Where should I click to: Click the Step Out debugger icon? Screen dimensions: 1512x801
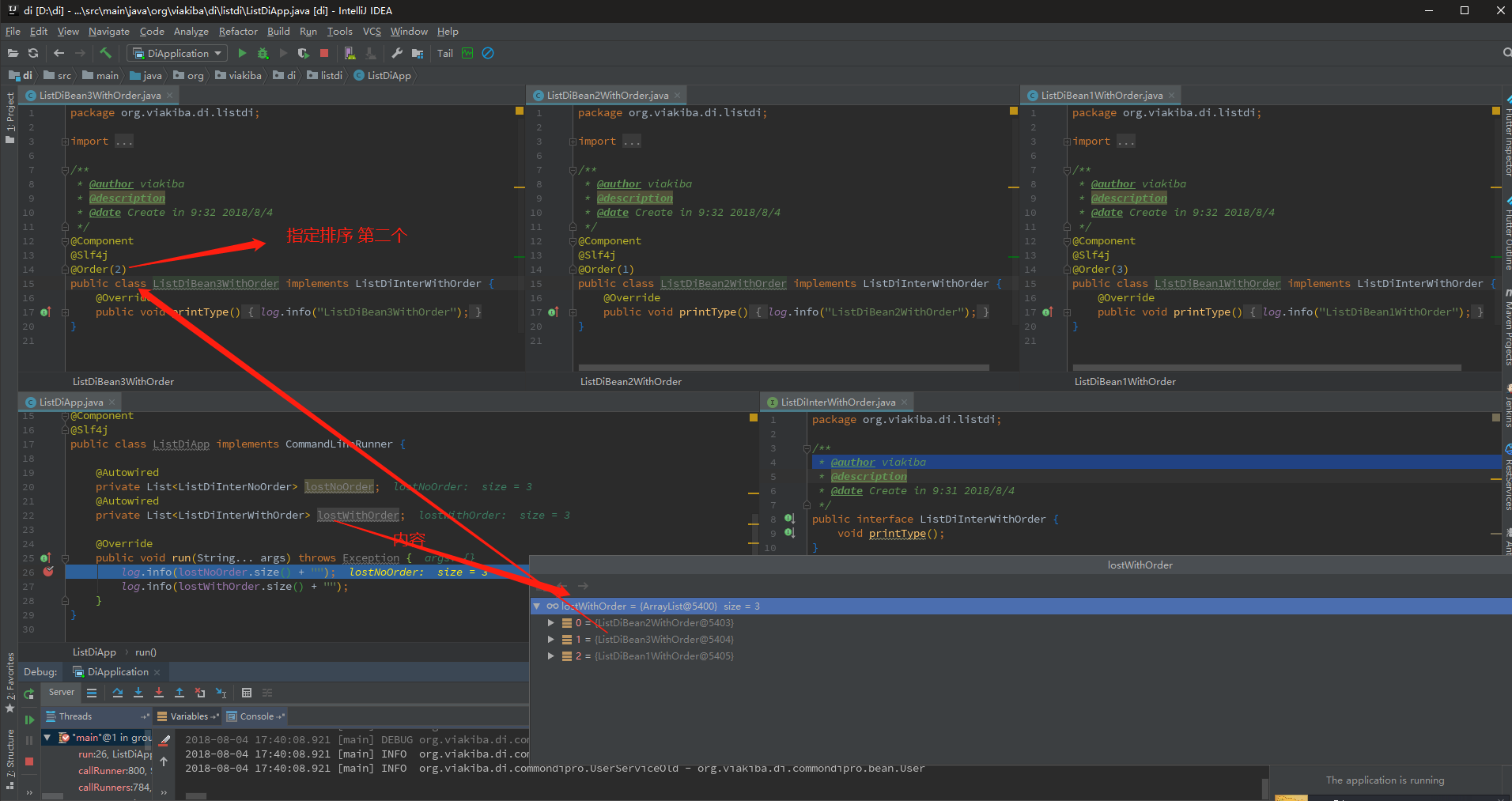[180, 693]
